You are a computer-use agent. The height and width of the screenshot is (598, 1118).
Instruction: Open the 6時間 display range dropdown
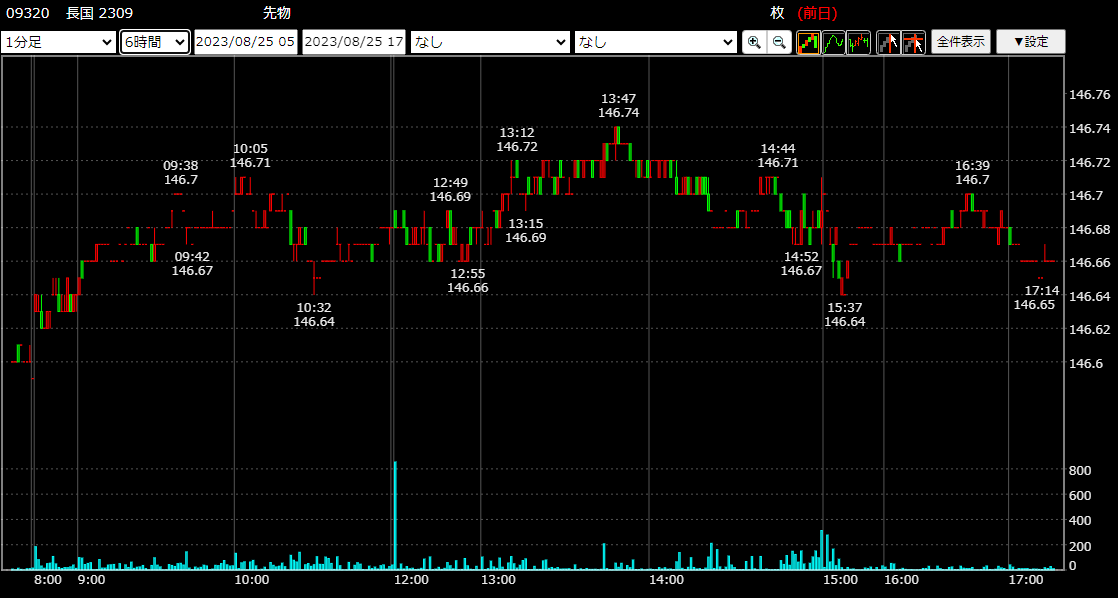(155, 42)
